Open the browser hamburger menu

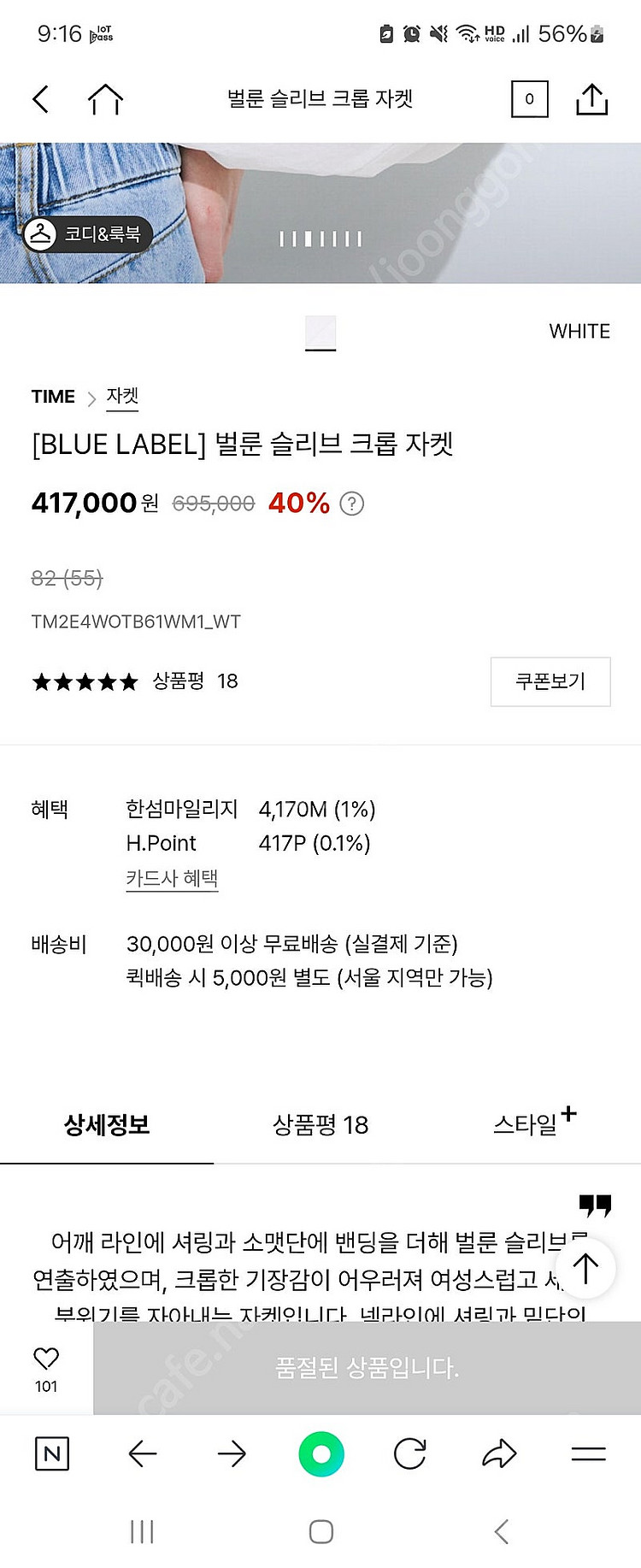tap(588, 1453)
